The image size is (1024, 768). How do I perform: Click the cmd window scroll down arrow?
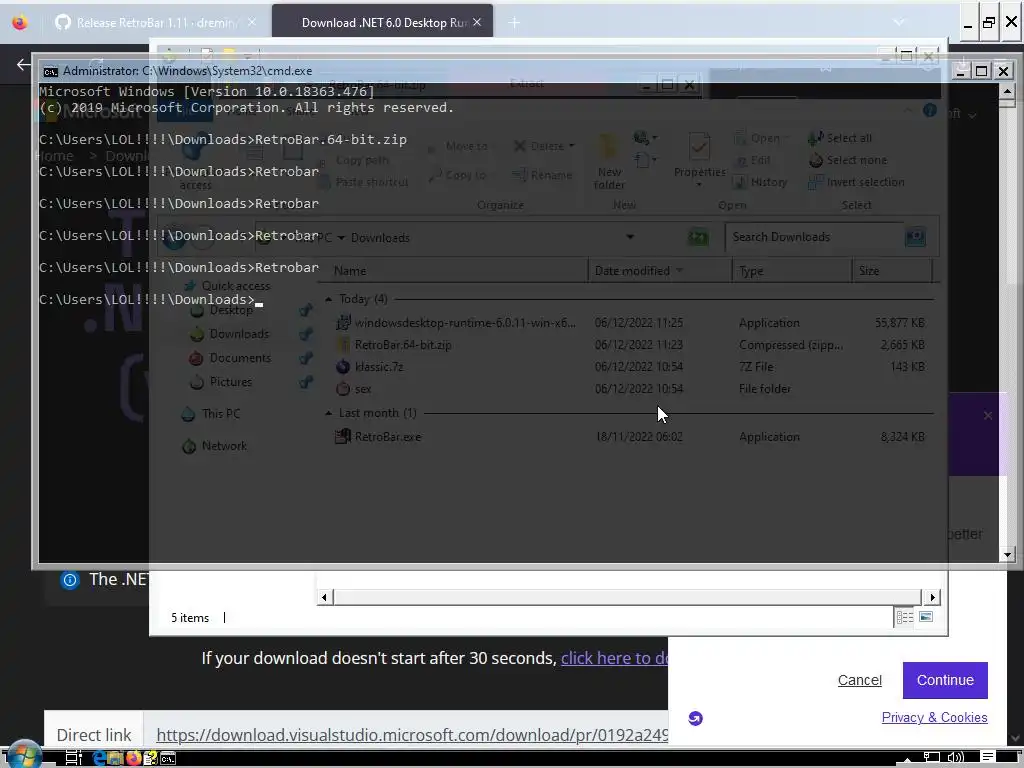click(1007, 554)
